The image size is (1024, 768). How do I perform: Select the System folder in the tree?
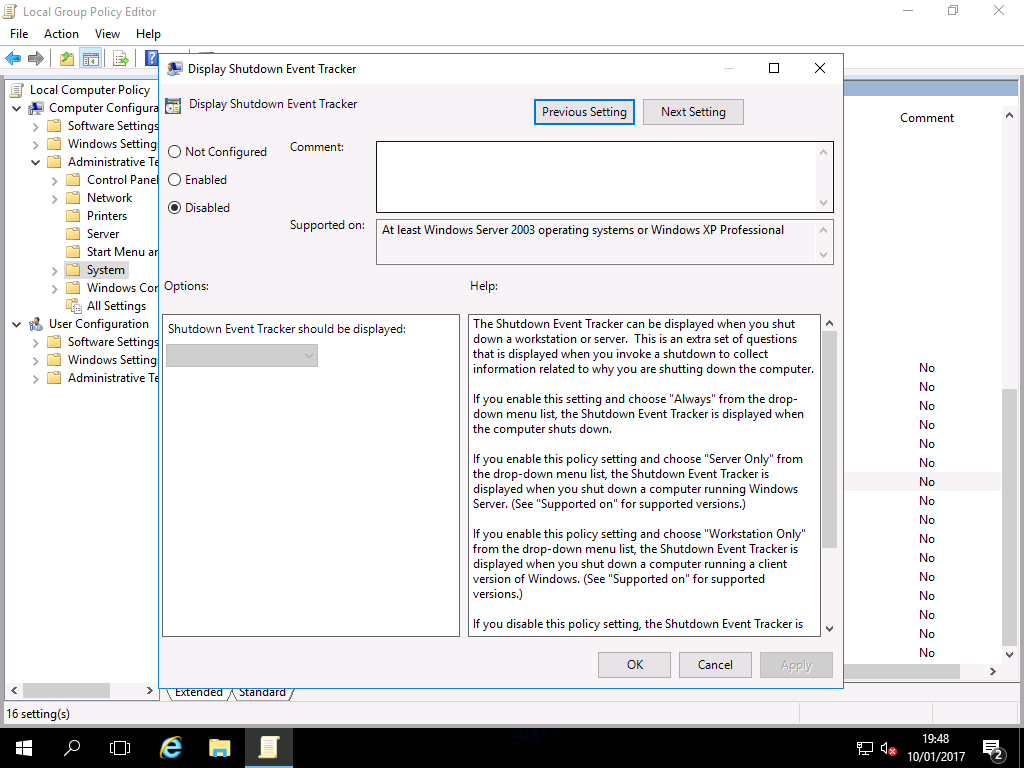coord(97,270)
